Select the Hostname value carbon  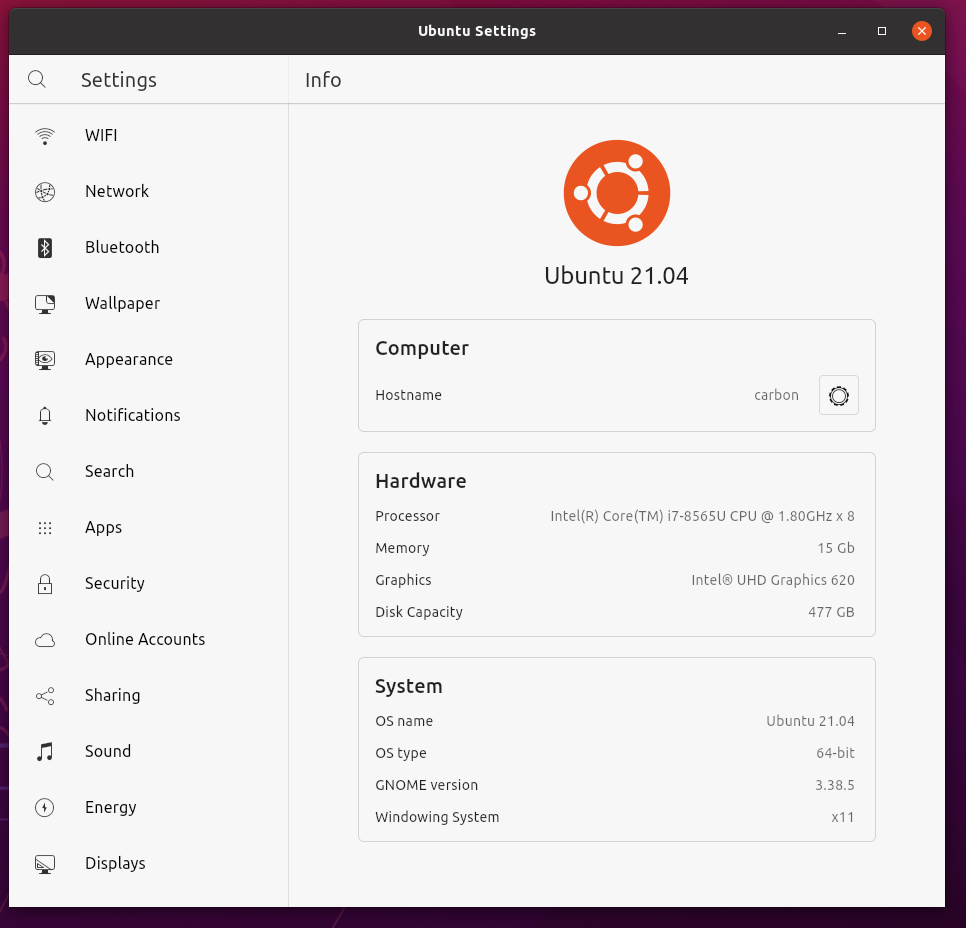pos(776,395)
